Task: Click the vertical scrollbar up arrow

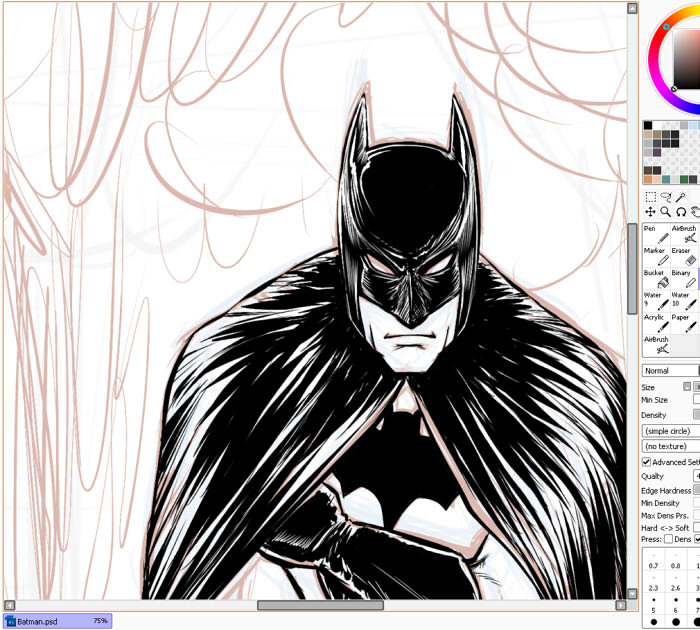Action: click(x=632, y=8)
